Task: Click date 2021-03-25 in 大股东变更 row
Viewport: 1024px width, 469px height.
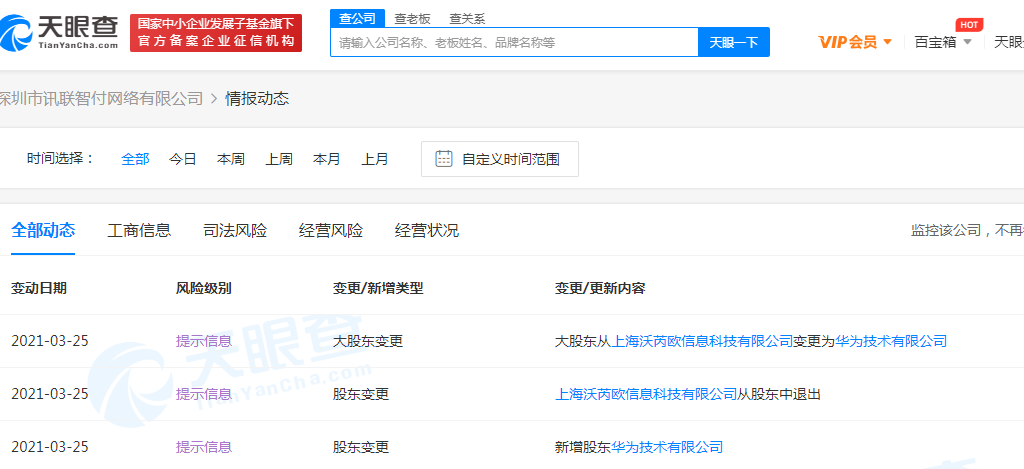Action: tap(50, 341)
